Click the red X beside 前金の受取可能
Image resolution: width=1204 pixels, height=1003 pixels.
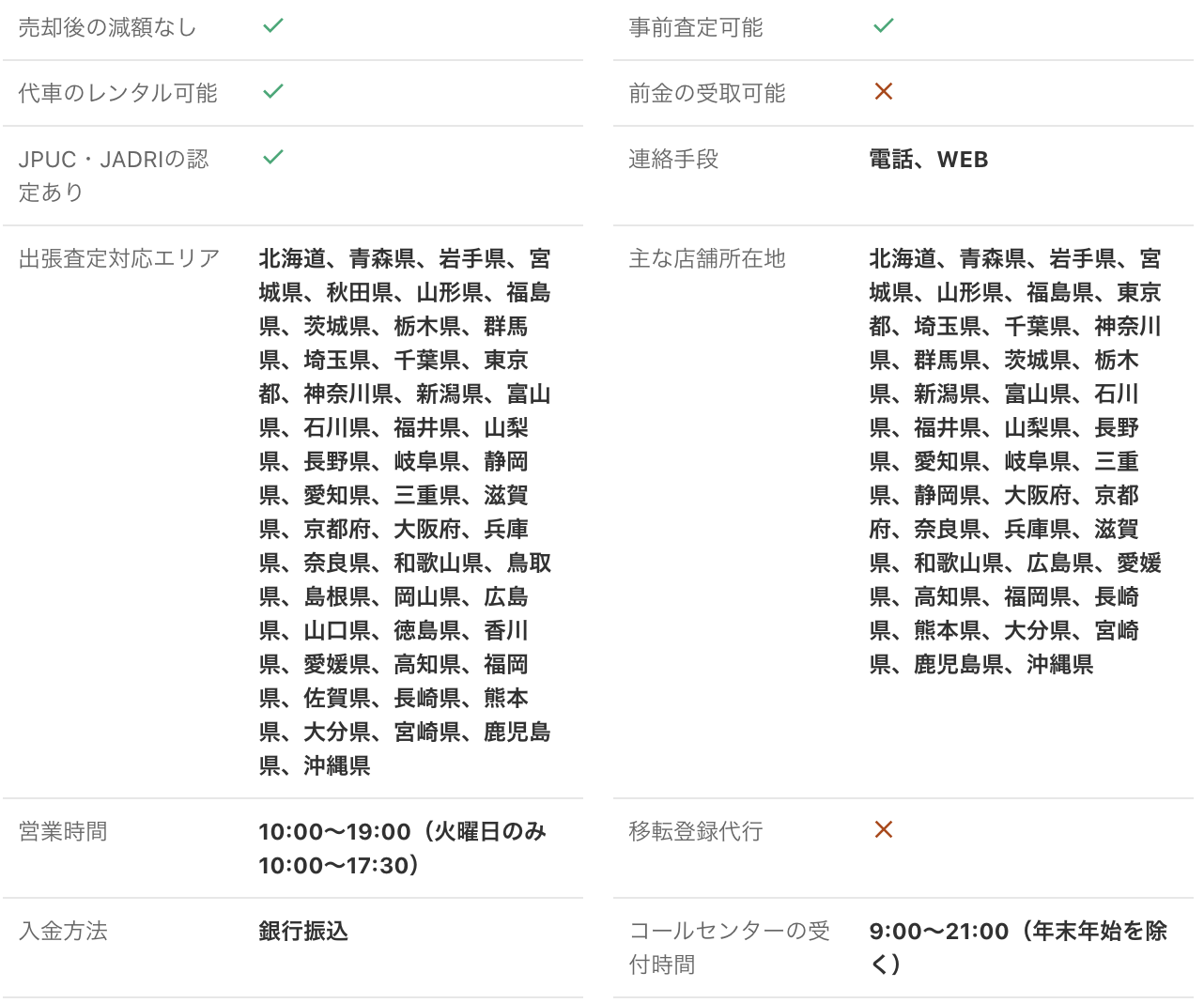click(x=884, y=92)
